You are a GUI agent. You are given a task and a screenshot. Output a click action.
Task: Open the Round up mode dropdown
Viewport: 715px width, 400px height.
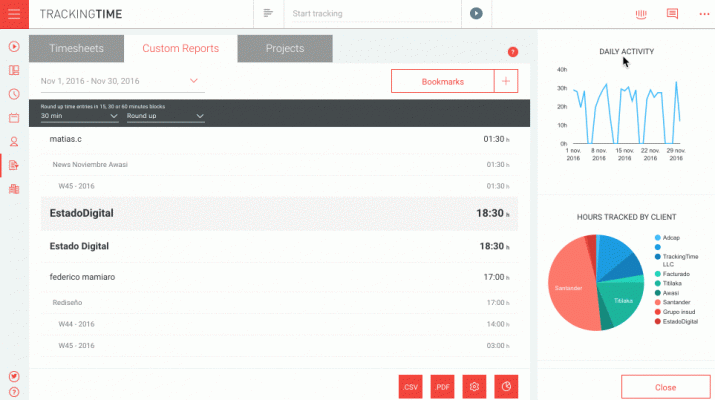pos(165,116)
